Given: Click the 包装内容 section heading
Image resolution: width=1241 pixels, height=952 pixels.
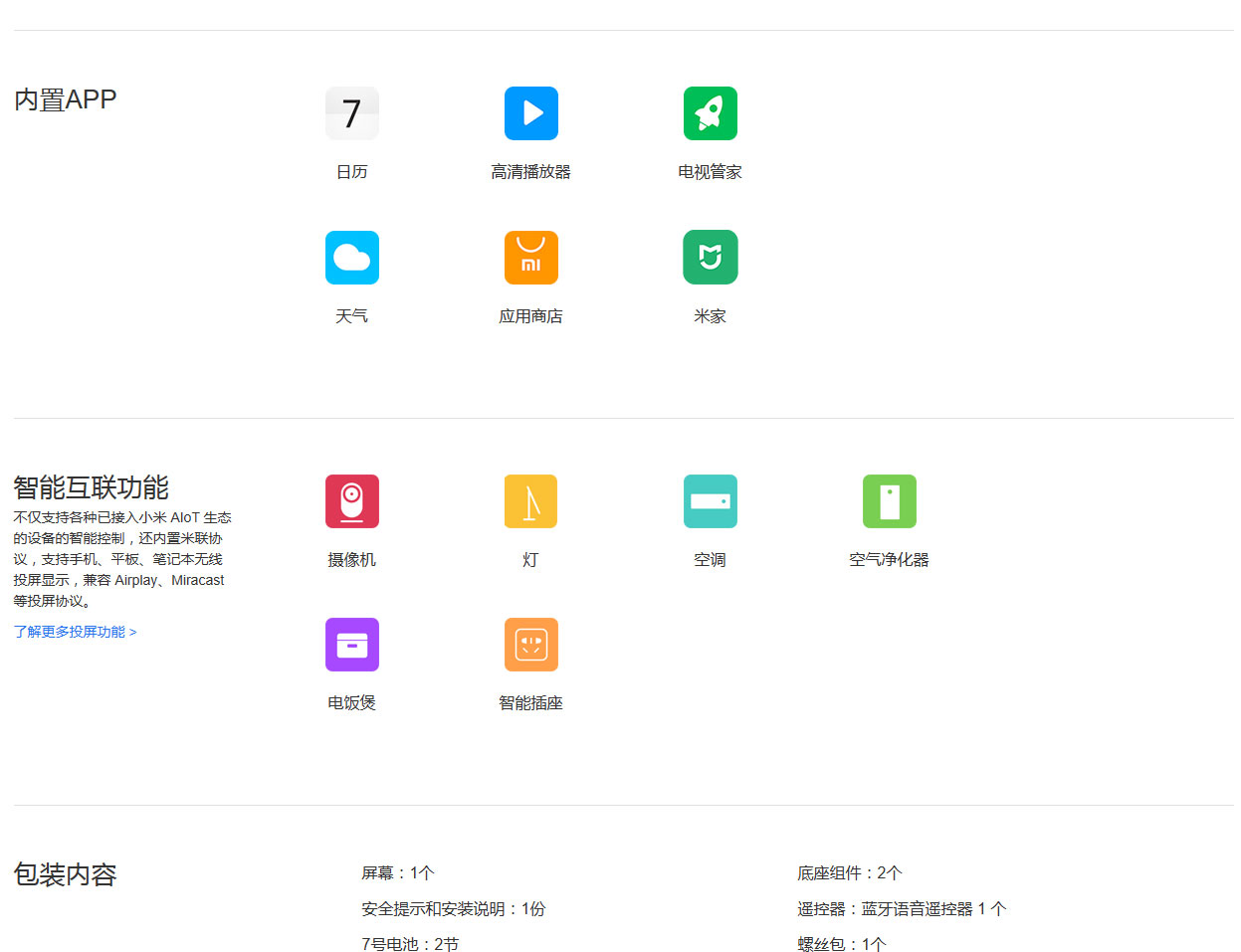Looking at the screenshot, I should 66,874.
